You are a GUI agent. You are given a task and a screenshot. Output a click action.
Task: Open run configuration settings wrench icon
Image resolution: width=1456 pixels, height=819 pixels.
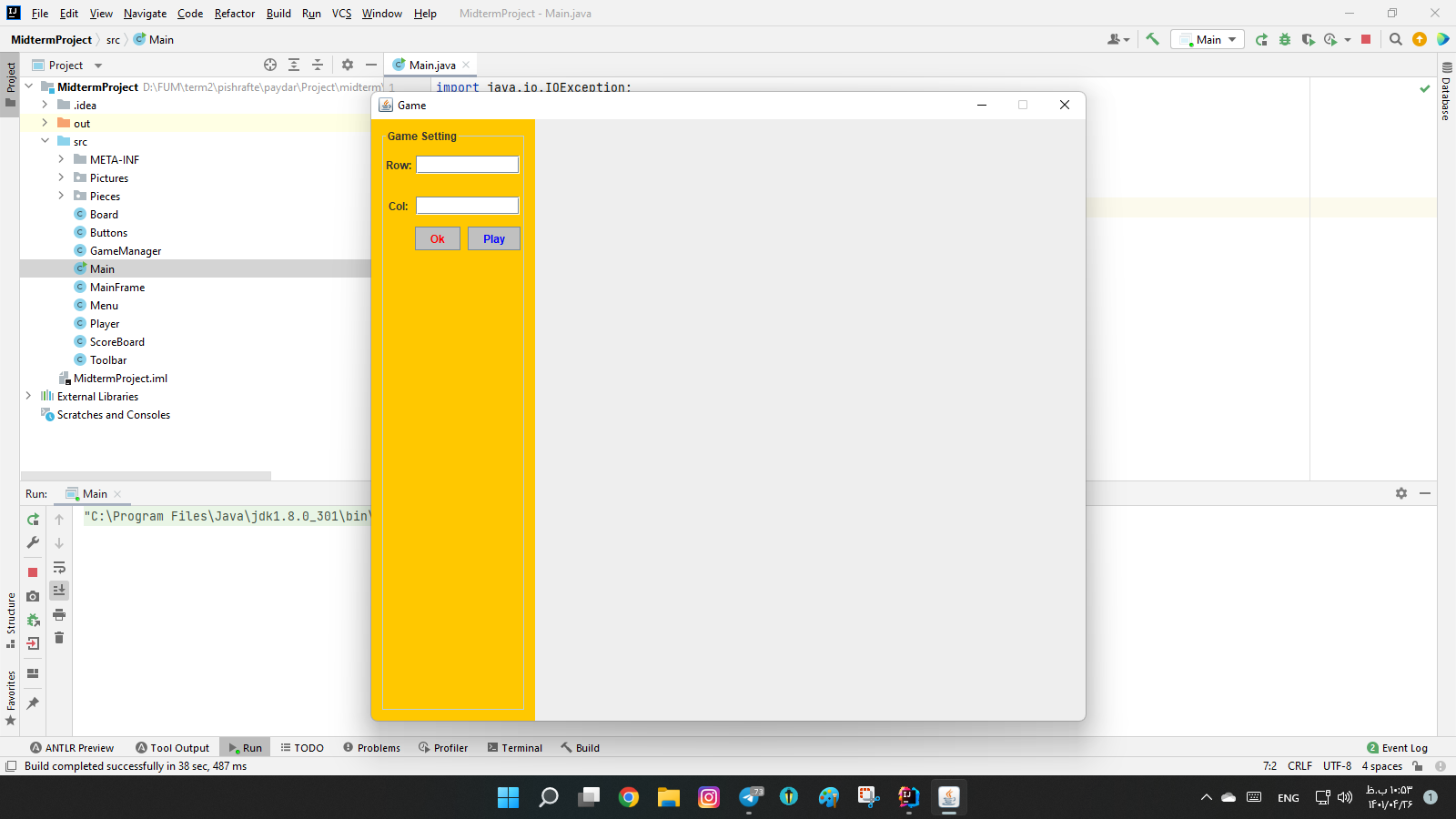pyautogui.click(x=33, y=543)
